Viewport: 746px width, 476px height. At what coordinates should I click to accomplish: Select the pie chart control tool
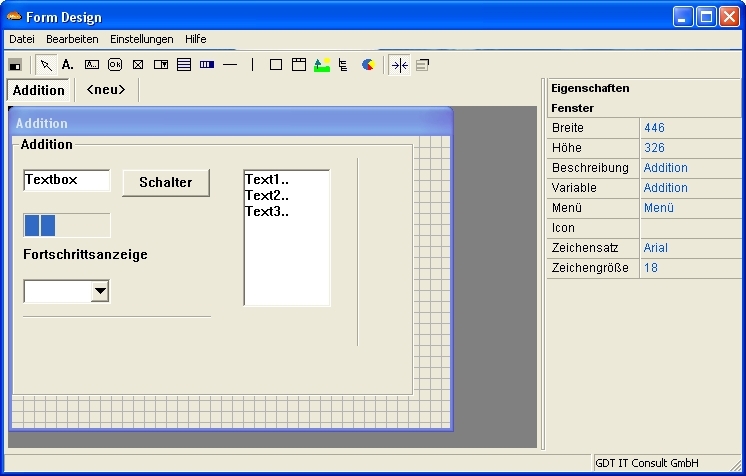click(368, 65)
